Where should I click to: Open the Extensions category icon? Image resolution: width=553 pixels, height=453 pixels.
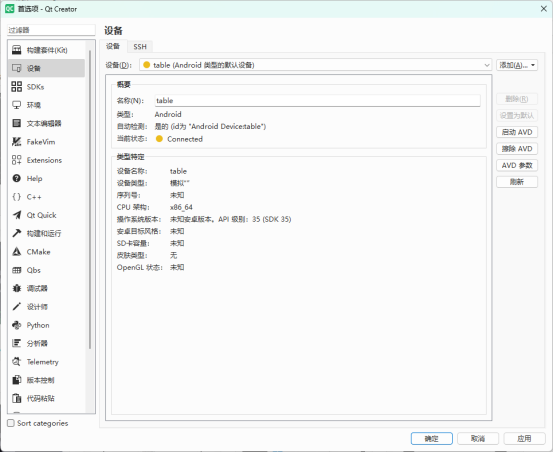[17, 160]
